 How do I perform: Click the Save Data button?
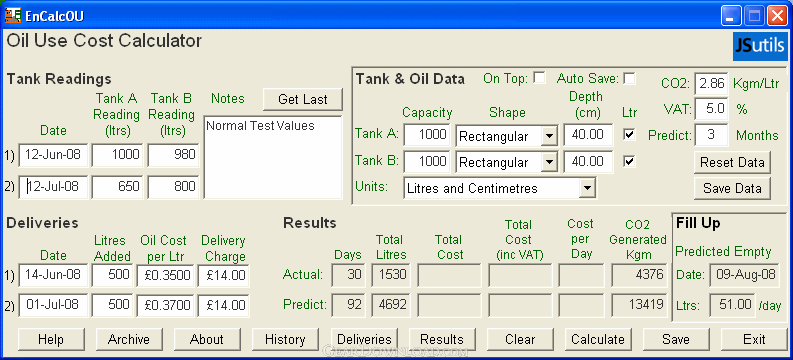point(732,188)
